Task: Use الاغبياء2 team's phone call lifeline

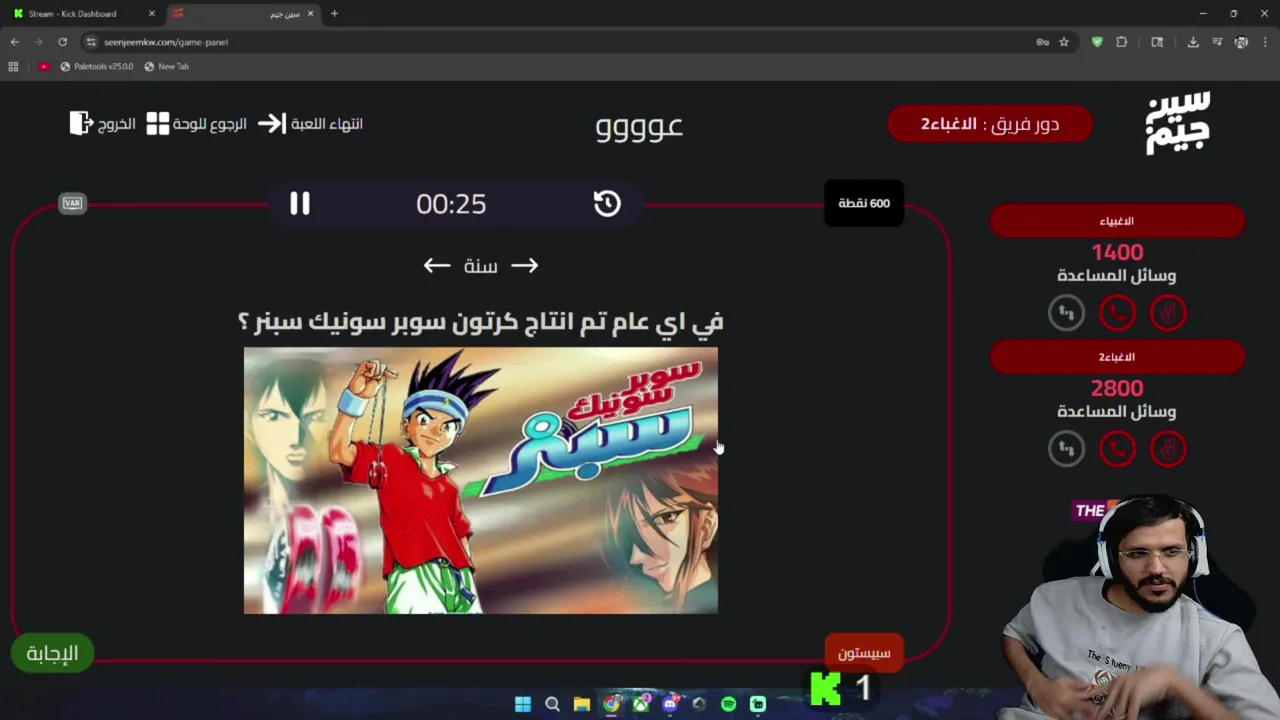Action: tap(1118, 449)
